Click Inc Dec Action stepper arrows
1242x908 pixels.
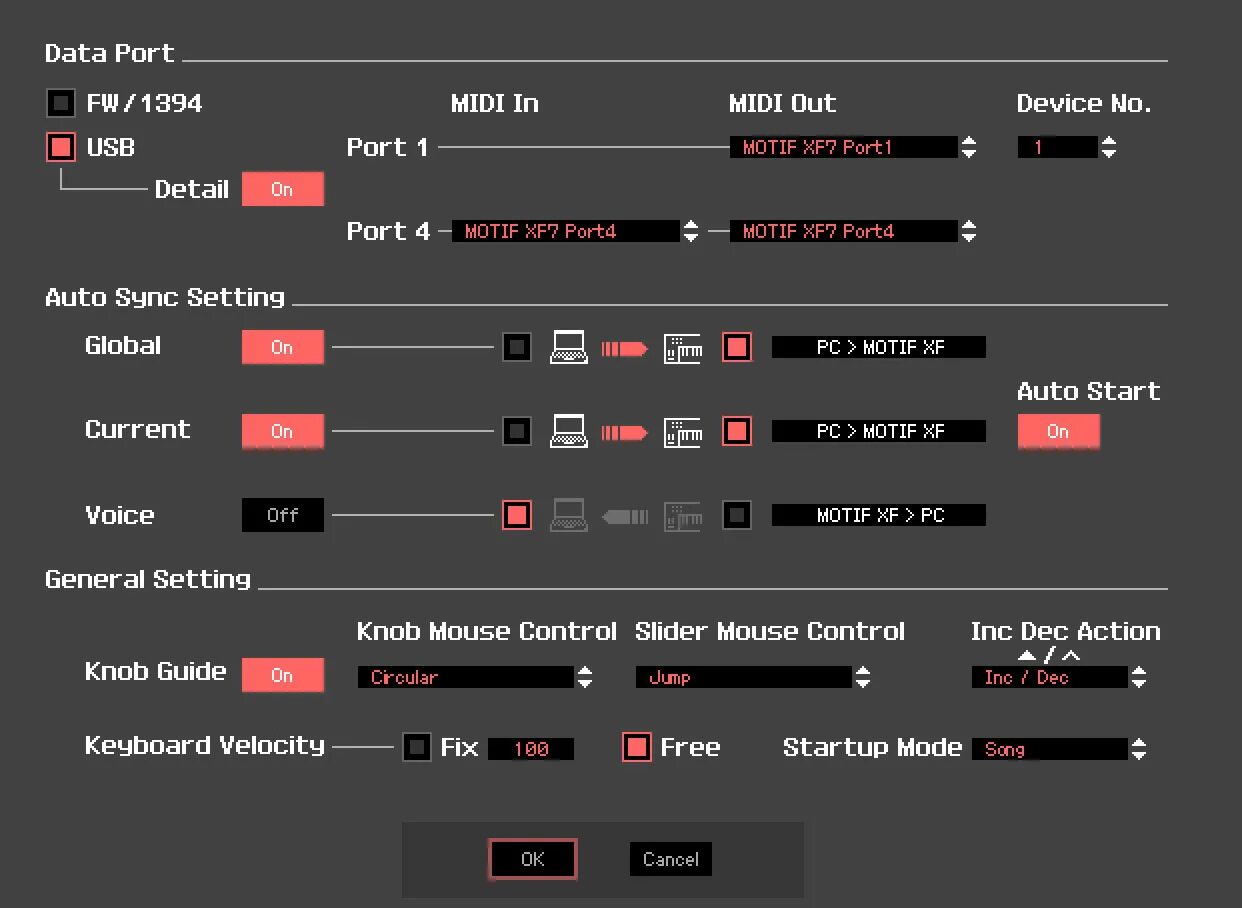1139,677
